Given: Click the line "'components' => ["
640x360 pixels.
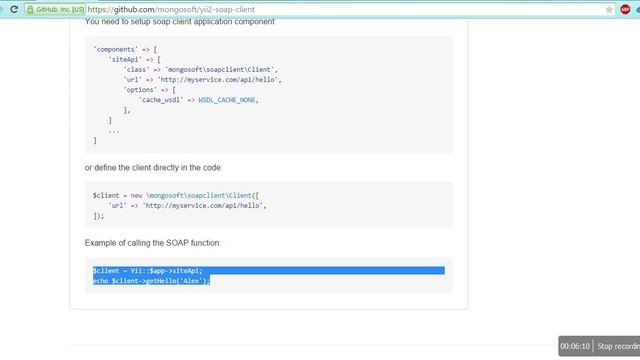Looking at the screenshot, I should (125, 49).
